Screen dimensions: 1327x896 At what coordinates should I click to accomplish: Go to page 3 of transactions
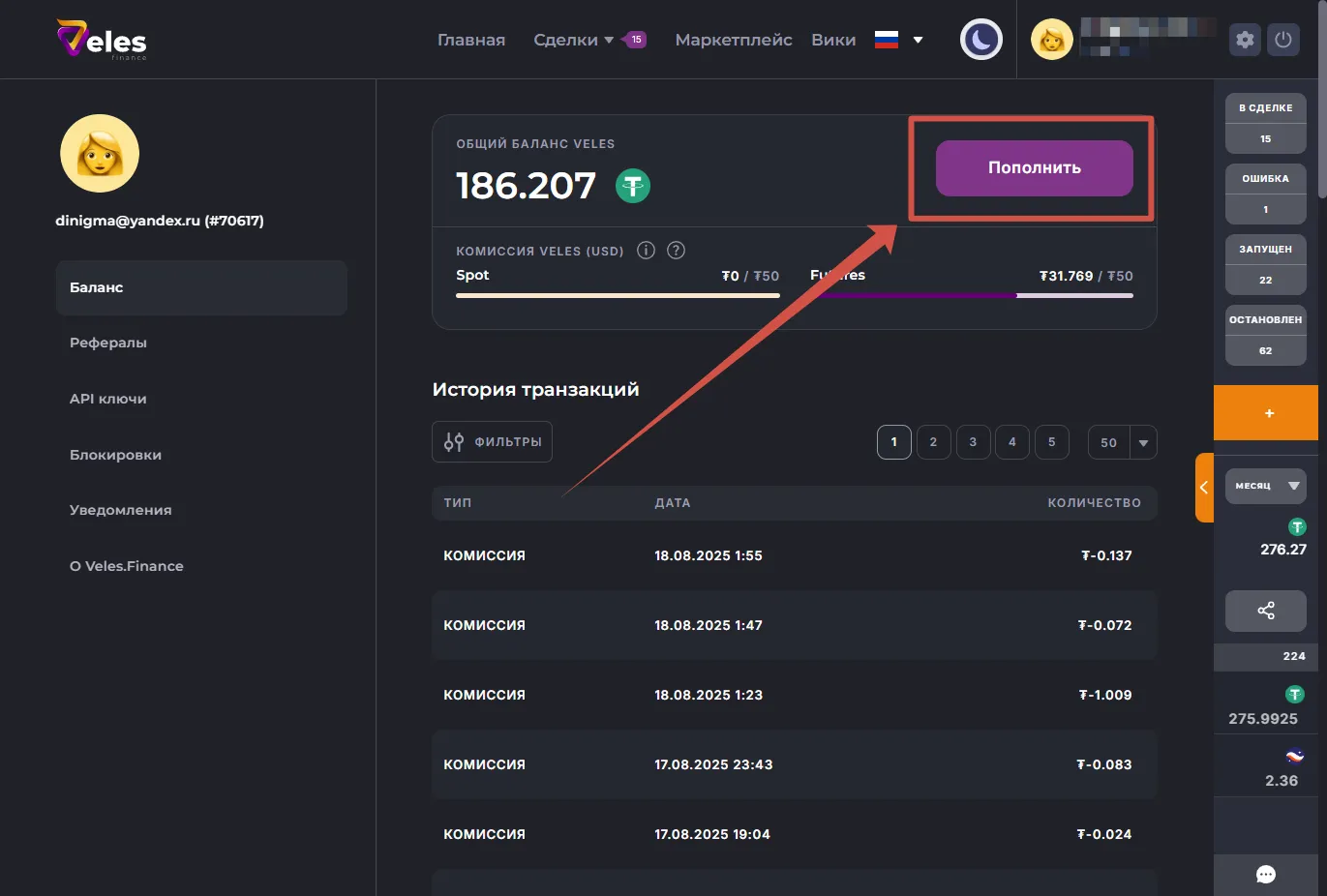[x=973, y=442]
